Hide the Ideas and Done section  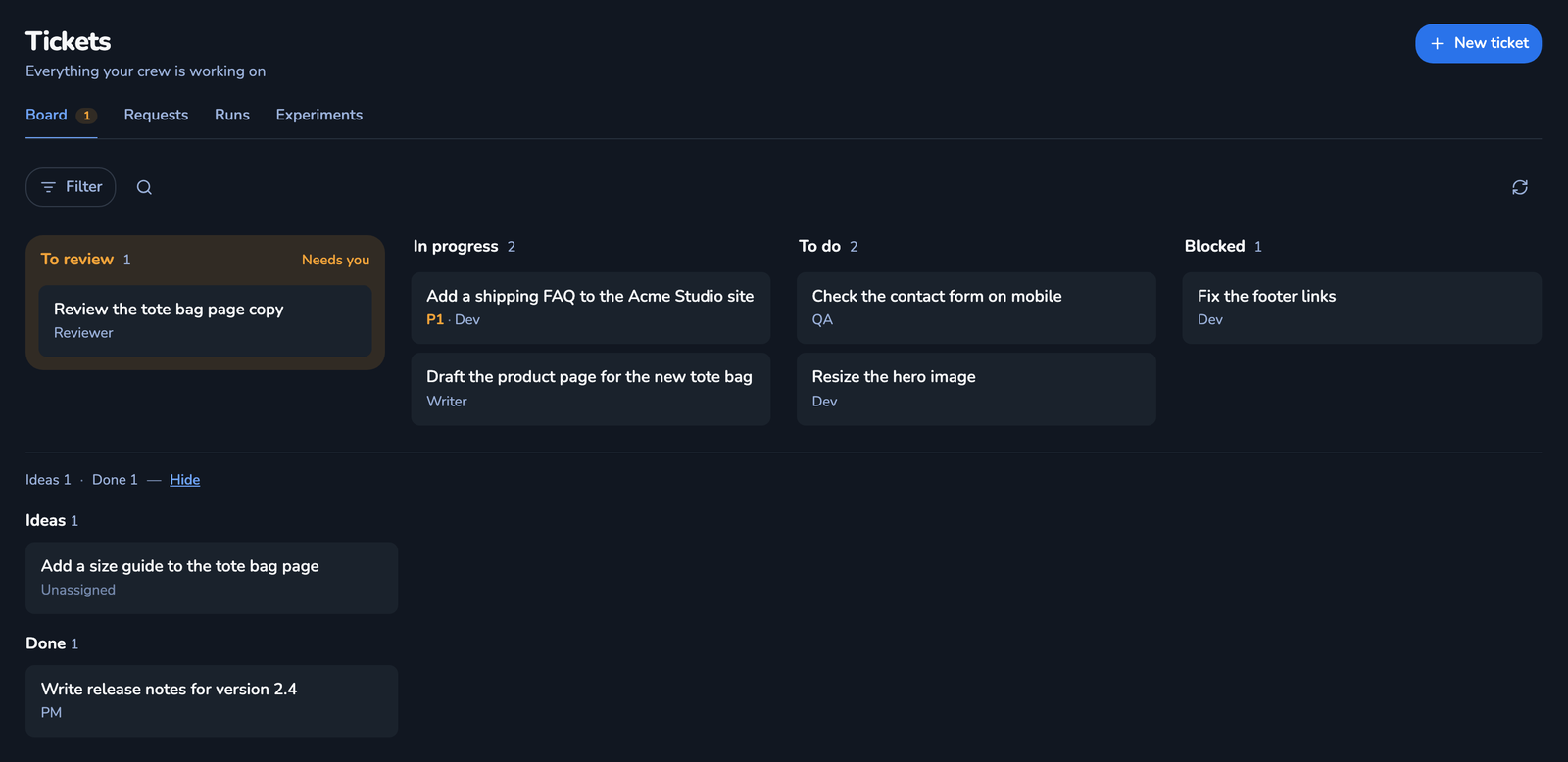(x=184, y=480)
